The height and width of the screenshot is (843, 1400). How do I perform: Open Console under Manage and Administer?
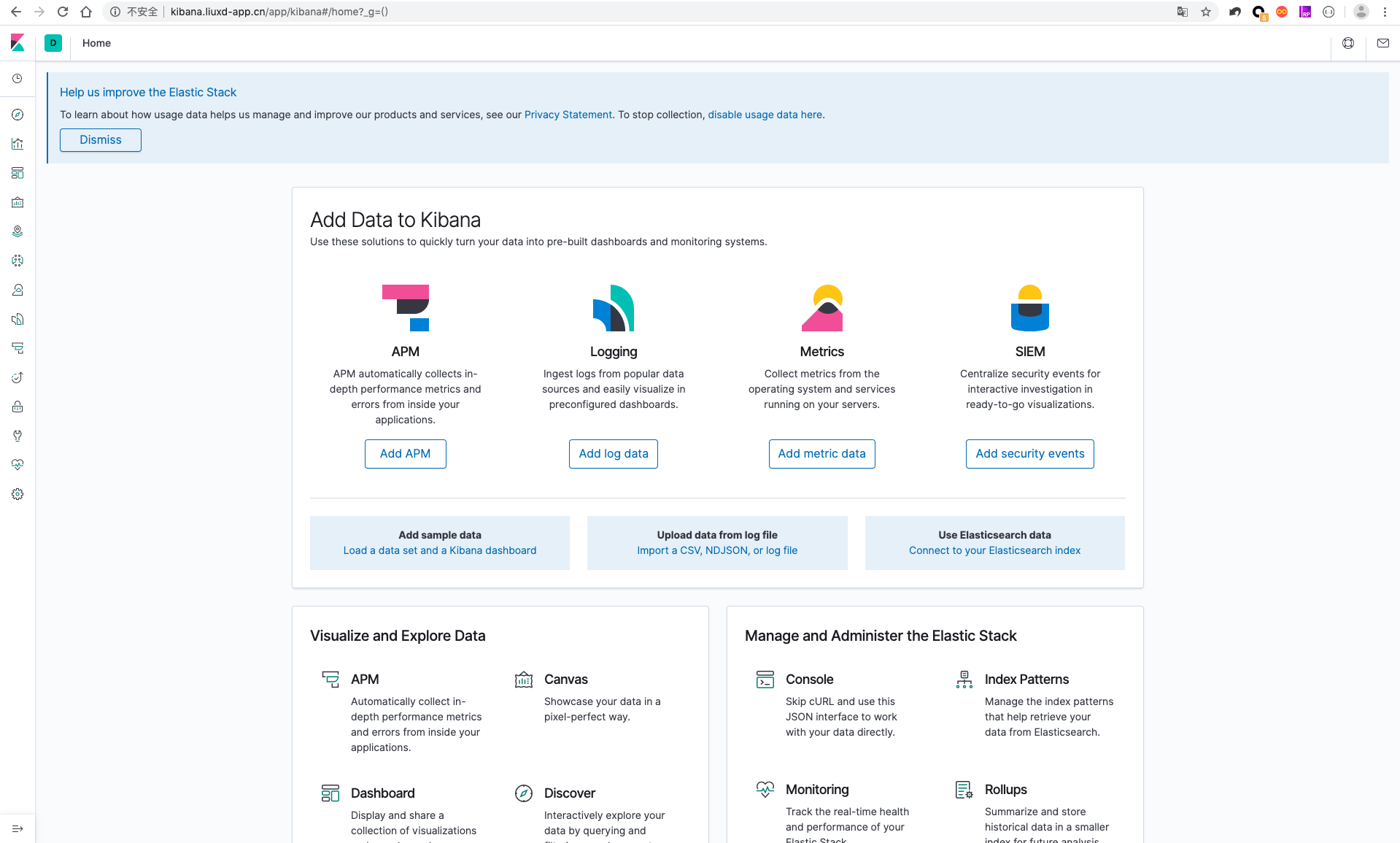810,680
